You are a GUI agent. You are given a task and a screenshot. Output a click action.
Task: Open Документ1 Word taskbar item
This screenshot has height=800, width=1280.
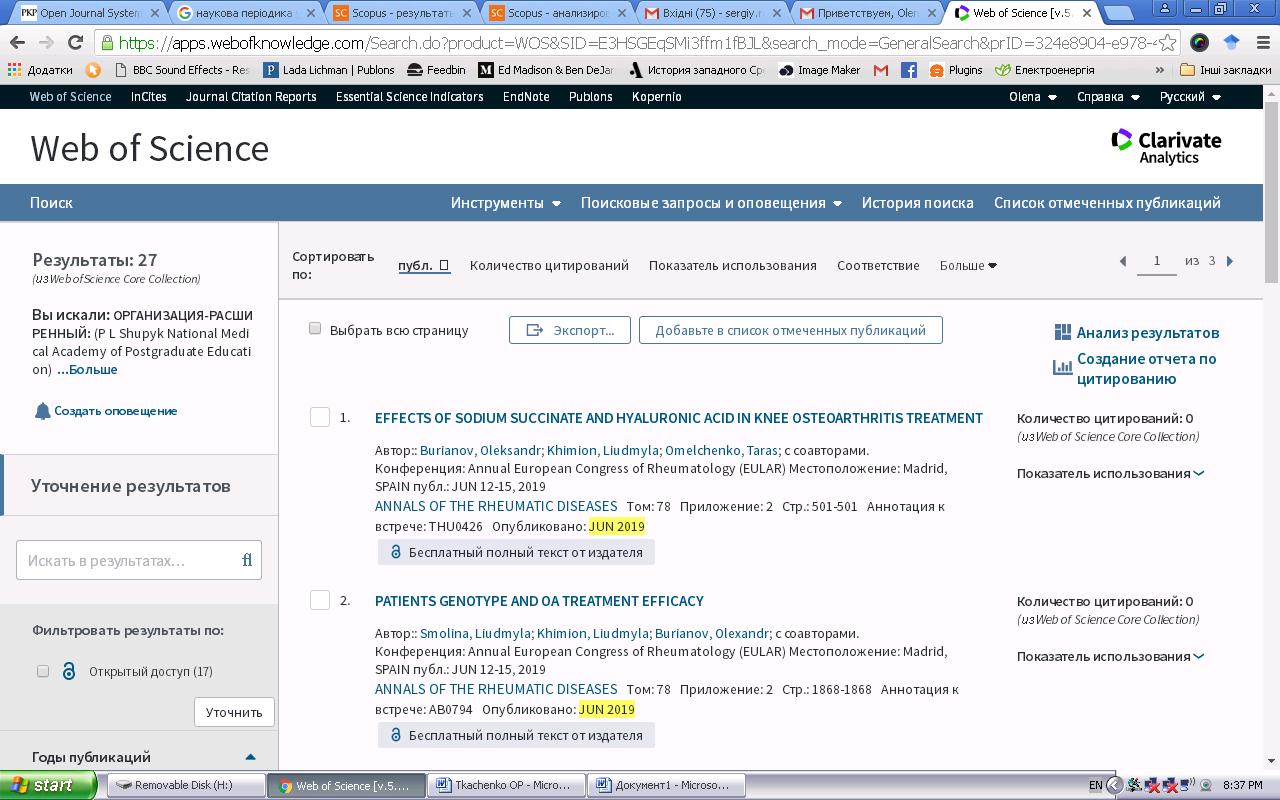[x=666, y=785]
